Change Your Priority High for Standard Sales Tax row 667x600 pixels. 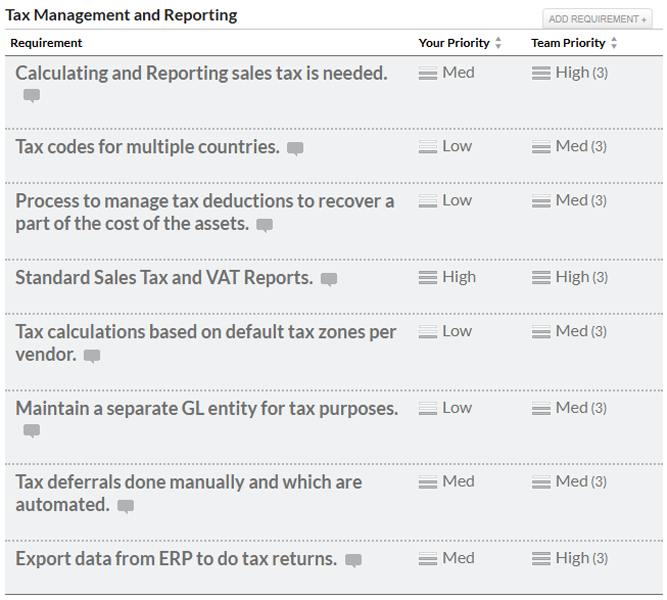[x=447, y=277]
